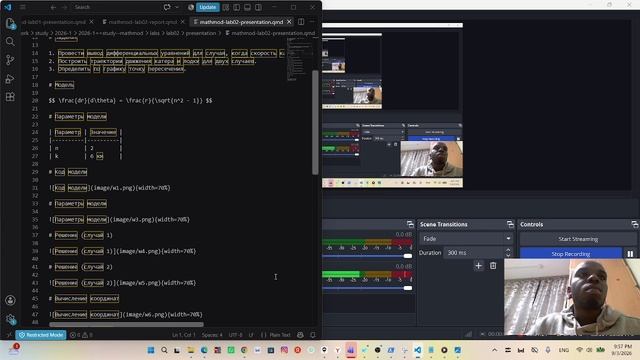Undock the OBS Controls panel

(x=635, y=224)
